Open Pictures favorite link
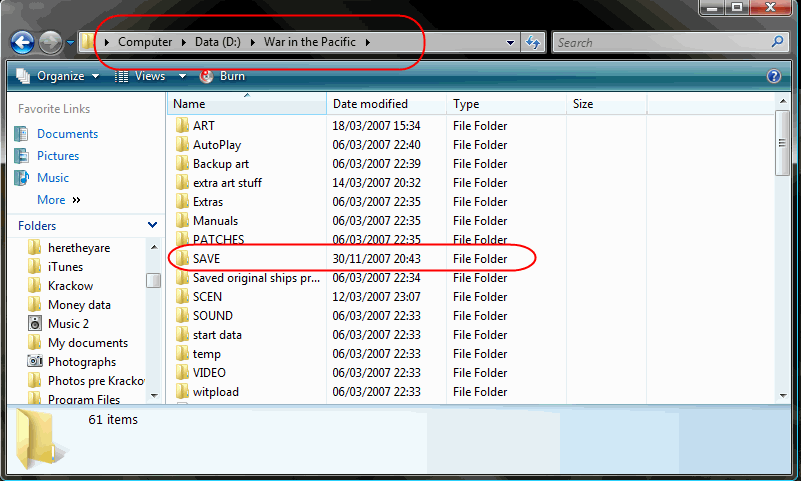 click(58, 156)
